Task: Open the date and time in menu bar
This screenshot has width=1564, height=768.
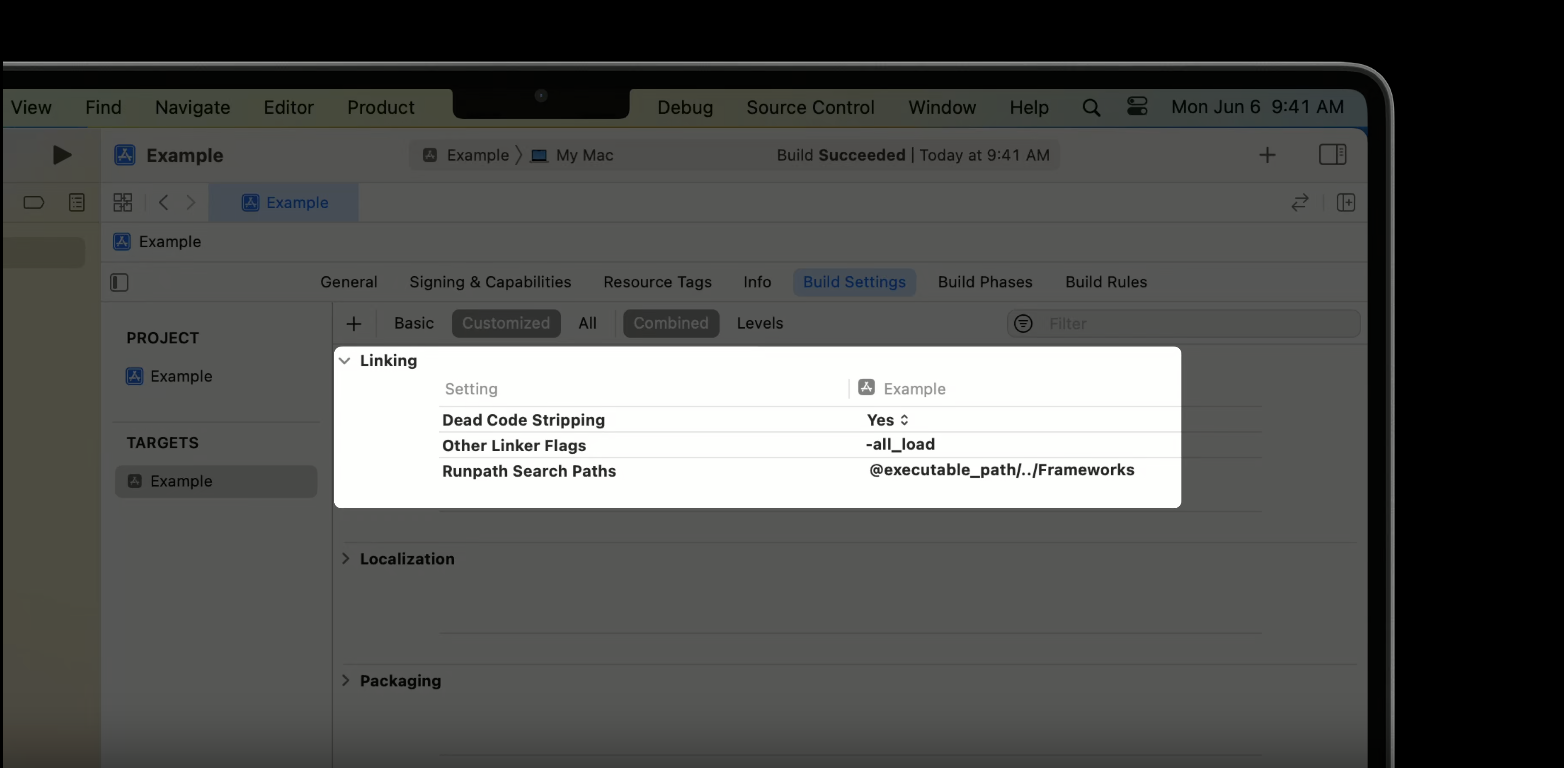Action: (1257, 107)
